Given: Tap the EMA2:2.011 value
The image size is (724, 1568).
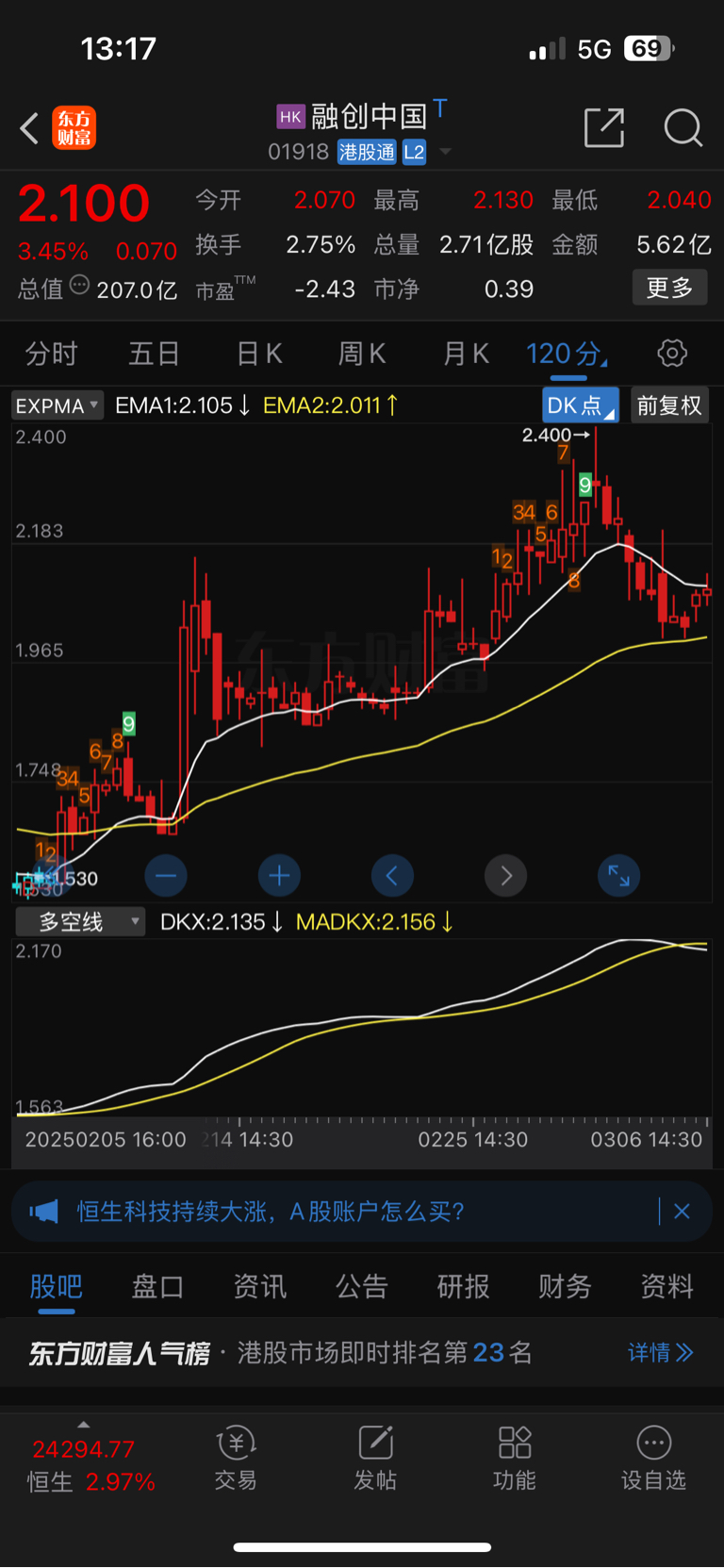Looking at the screenshot, I should (x=331, y=405).
